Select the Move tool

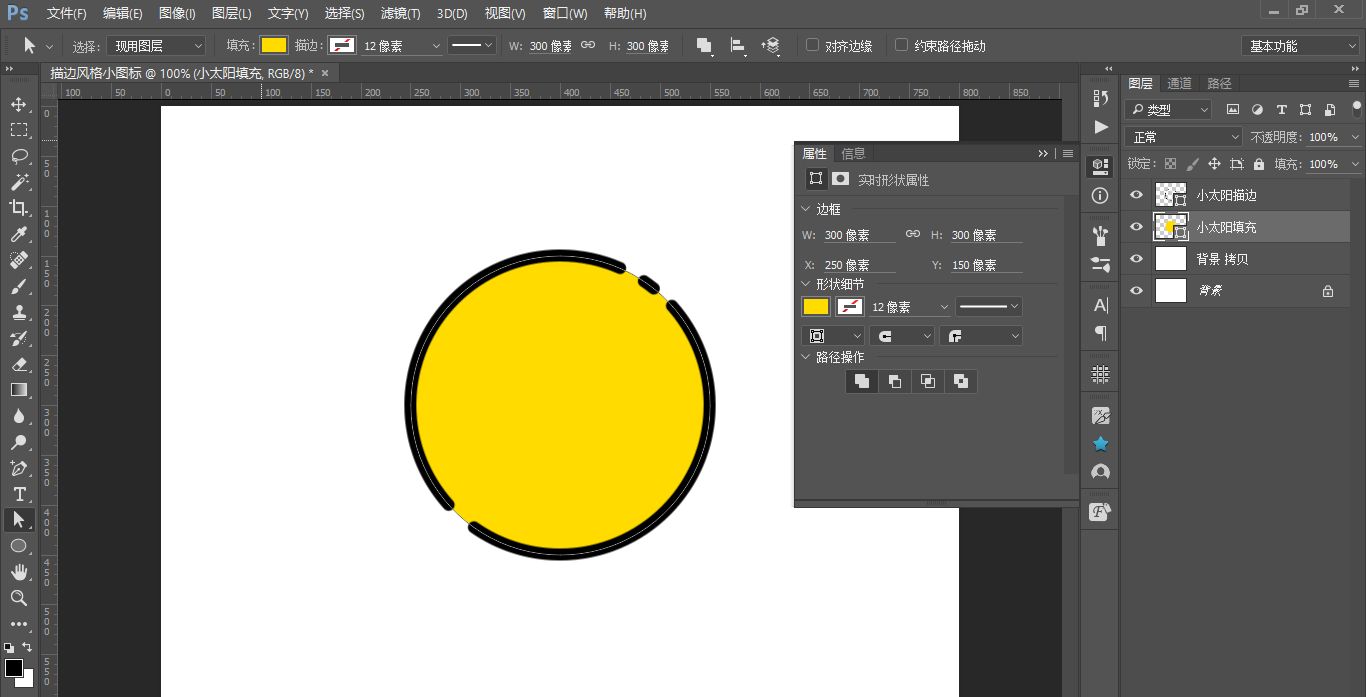[x=18, y=104]
